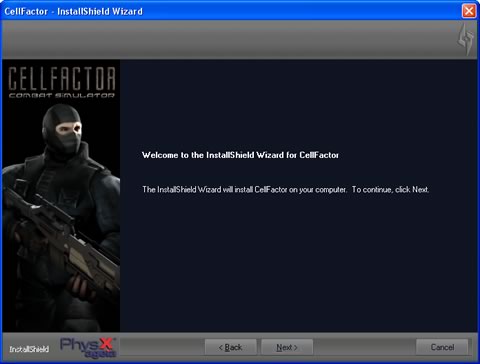Click the CellFactor Combat Simulator logo
The height and width of the screenshot is (364, 480).
[x=62, y=82]
